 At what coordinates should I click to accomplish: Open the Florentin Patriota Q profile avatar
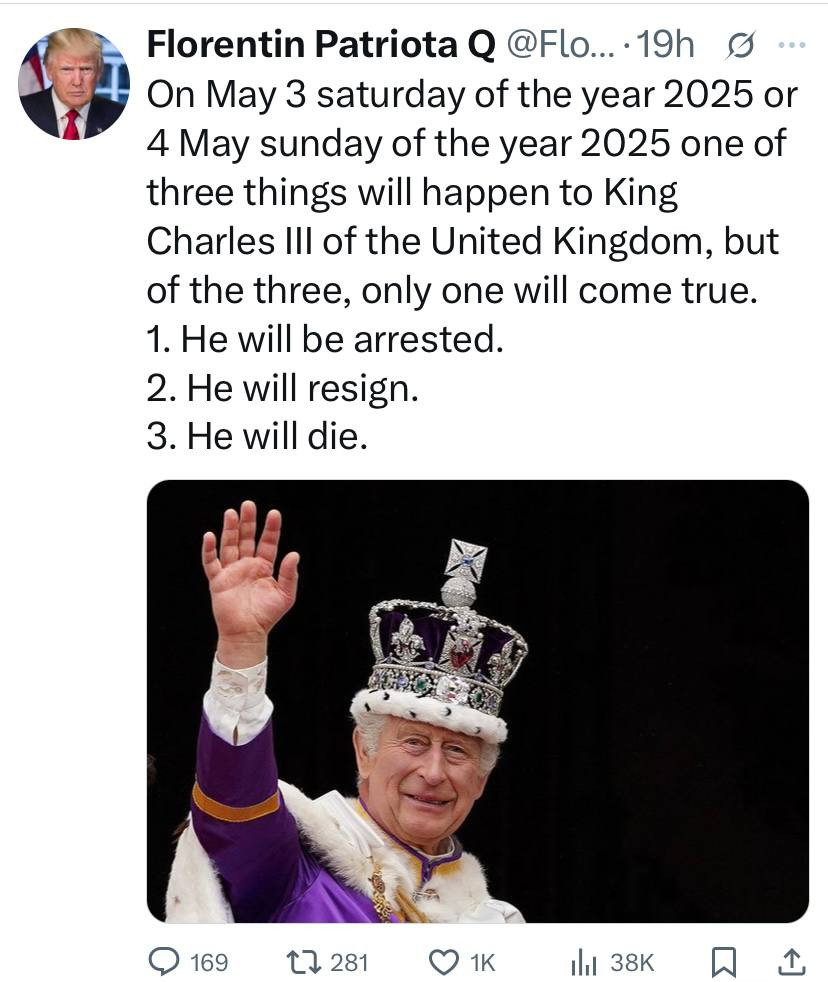pyautogui.click(x=74, y=83)
